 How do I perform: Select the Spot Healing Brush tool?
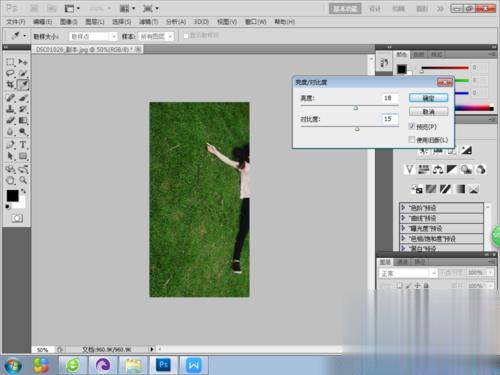10,98
